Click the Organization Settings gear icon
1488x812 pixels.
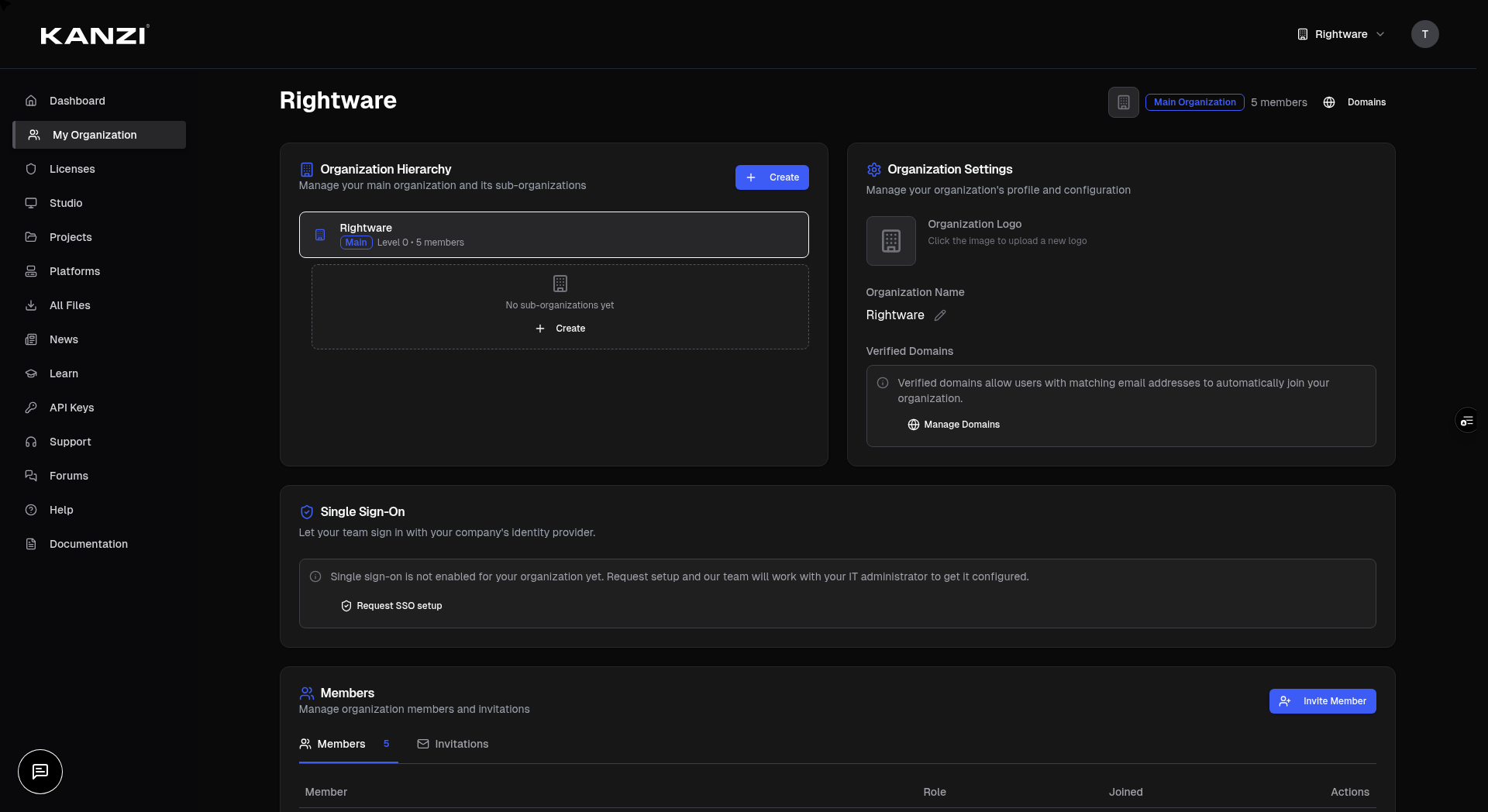coord(874,170)
